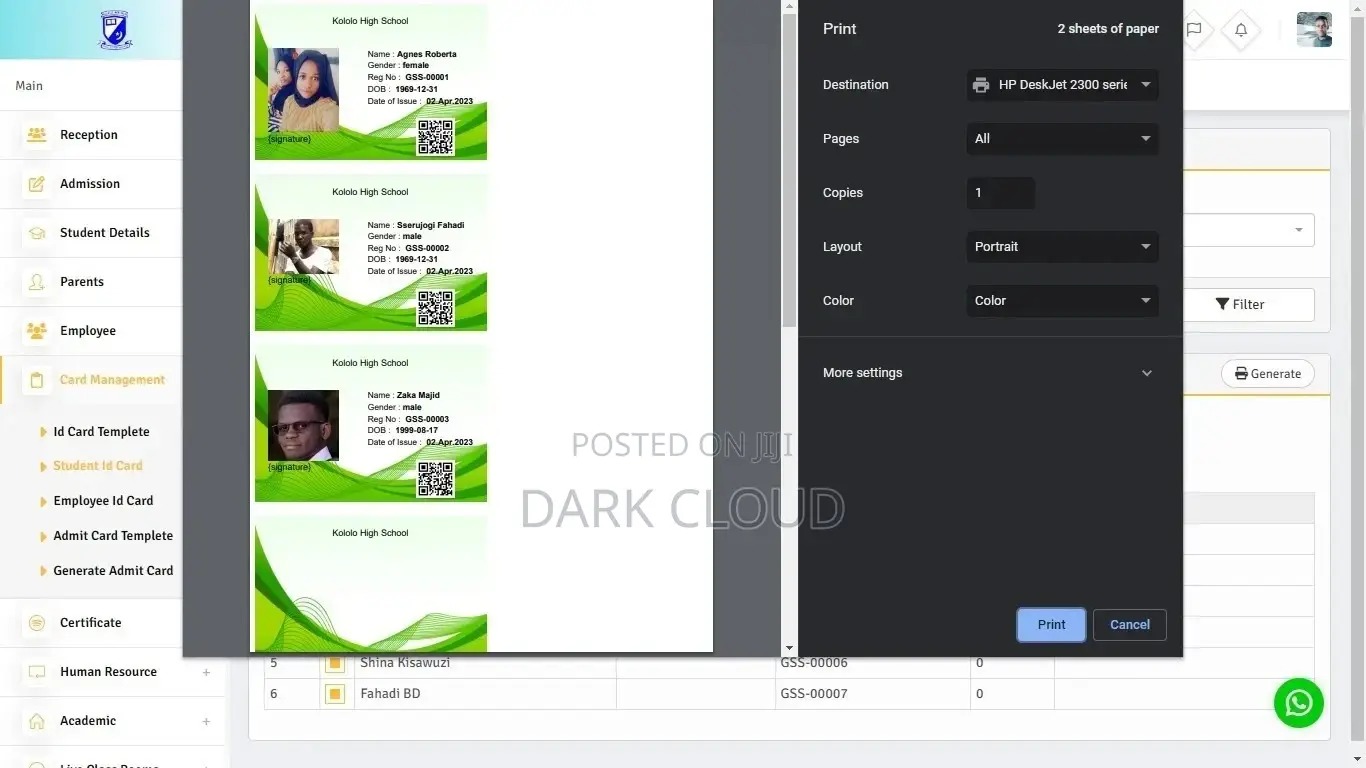Open Employee Id Card submenu item
This screenshot has height=768, width=1366.
[x=103, y=501]
